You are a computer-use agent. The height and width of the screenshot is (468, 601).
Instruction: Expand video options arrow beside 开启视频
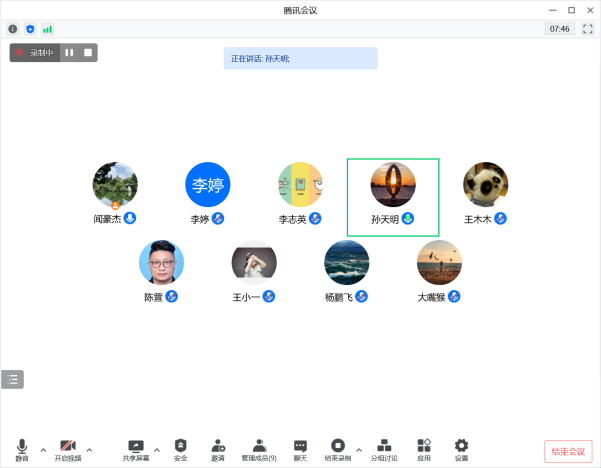90,450
